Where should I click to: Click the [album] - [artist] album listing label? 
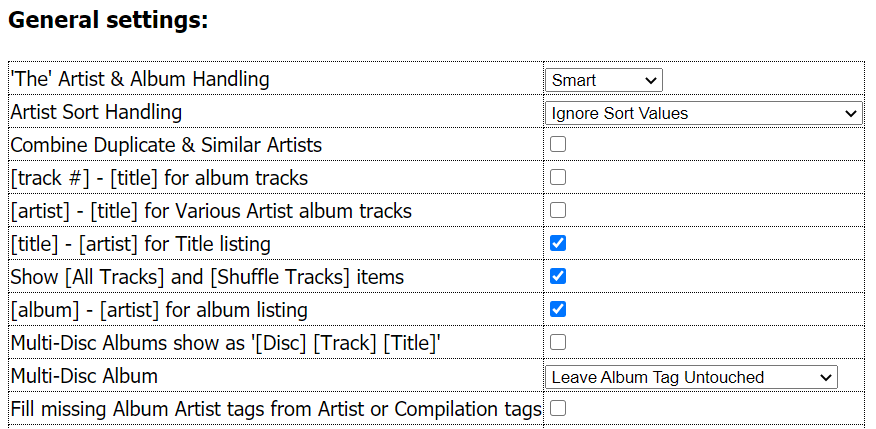tap(159, 310)
